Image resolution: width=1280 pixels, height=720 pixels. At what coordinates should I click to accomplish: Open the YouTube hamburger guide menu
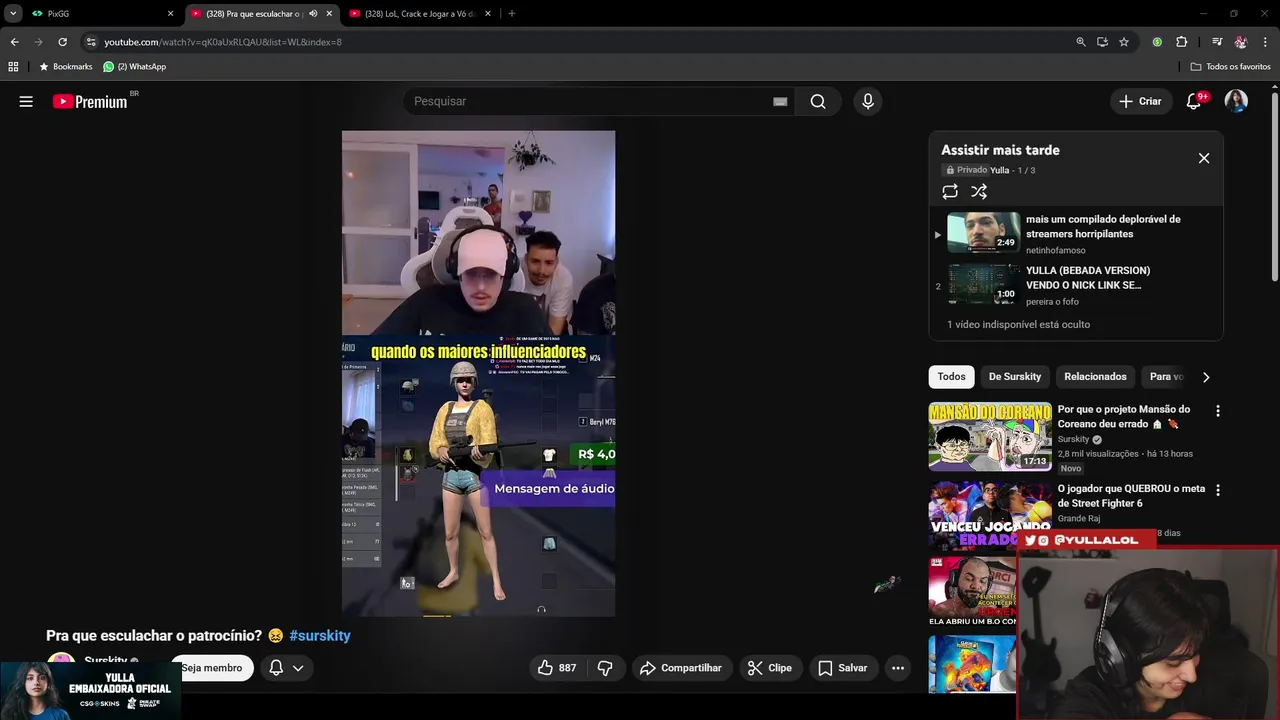pos(26,101)
